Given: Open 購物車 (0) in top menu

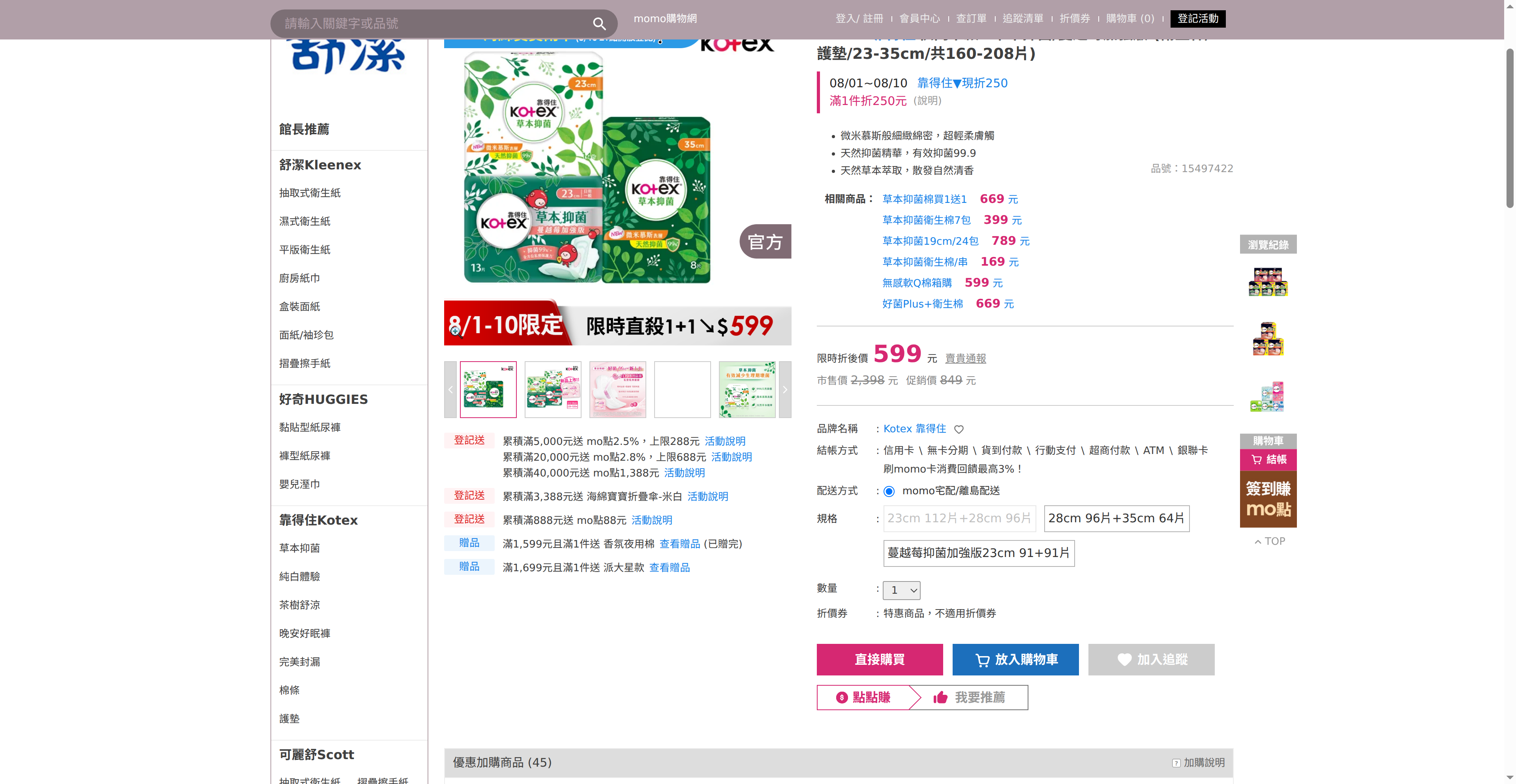Looking at the screenshot, I should [1130, 19].
